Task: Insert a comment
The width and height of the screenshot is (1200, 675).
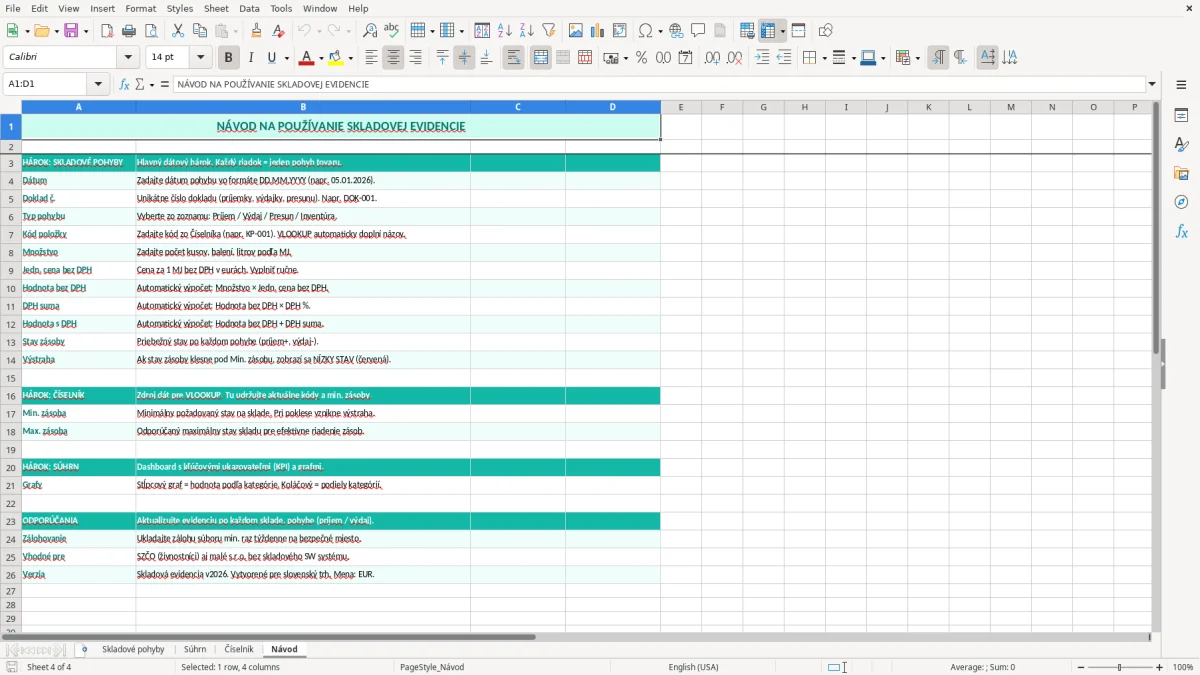Action: point(699,31)
